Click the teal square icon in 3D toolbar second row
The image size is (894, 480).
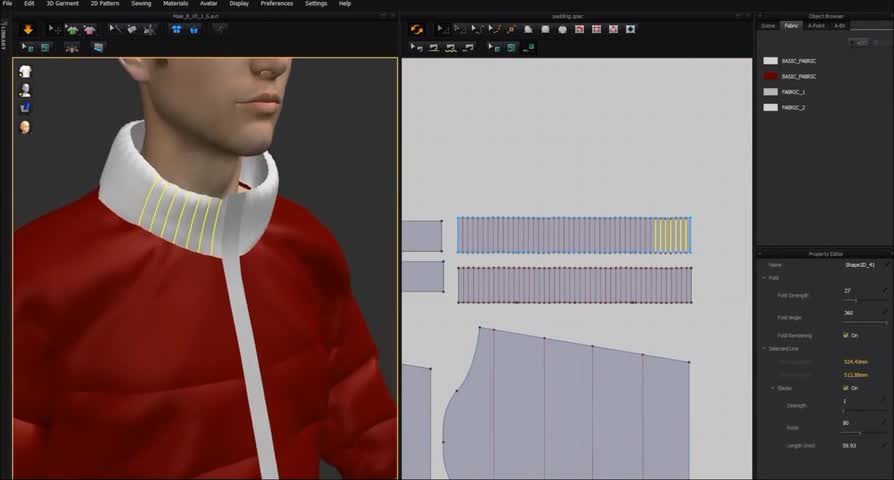click(x=44, y=48)
